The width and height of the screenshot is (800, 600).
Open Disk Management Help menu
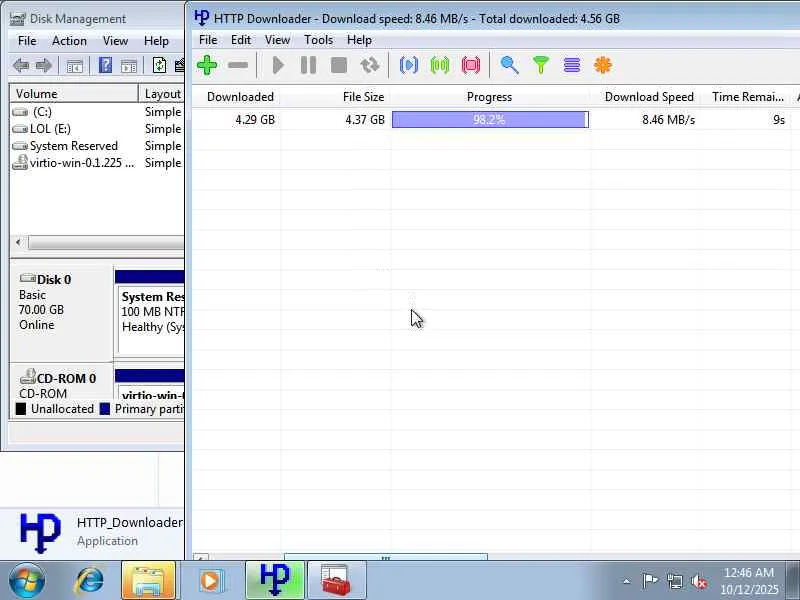(156, 41)
